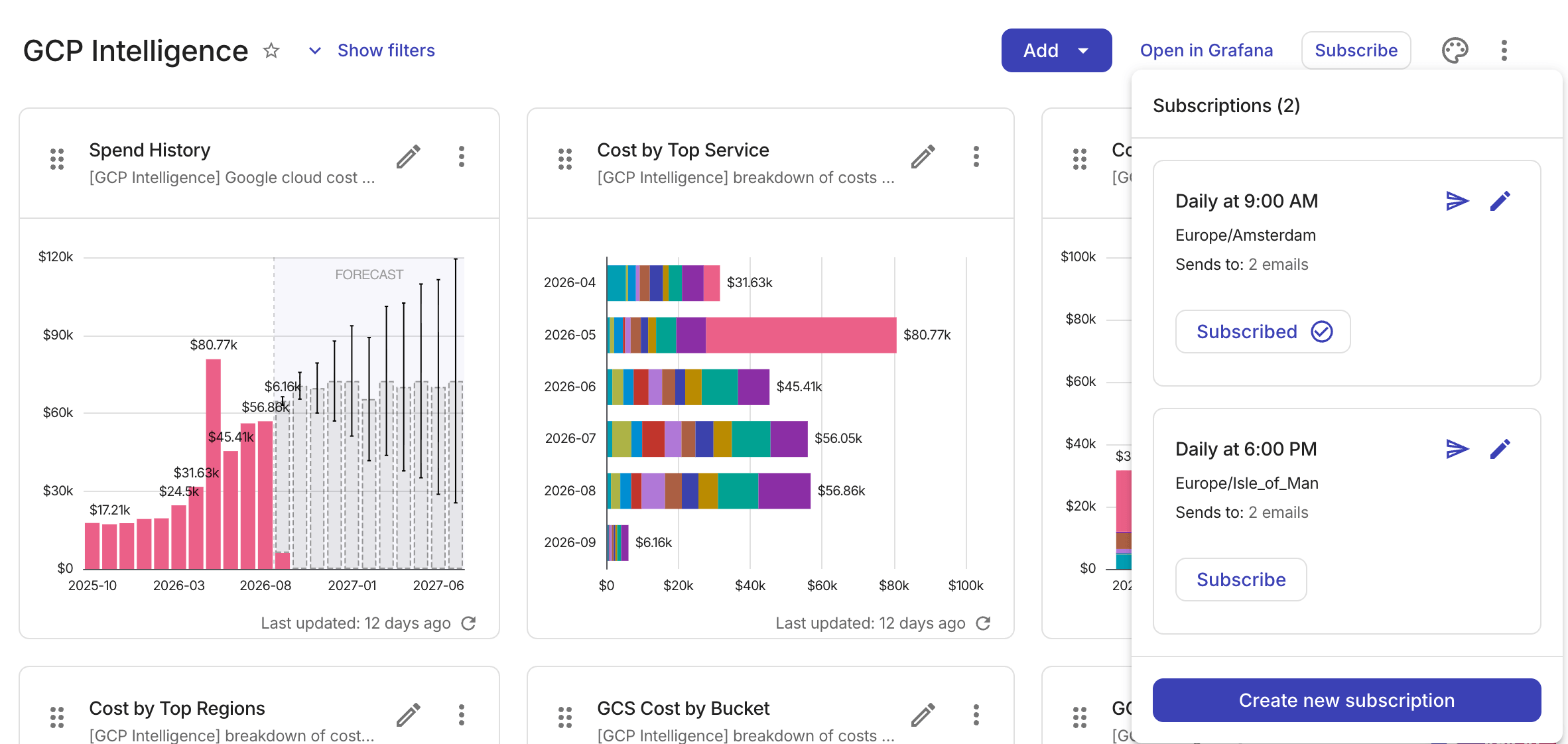
Task: Open Cost by Top Service options menu
Action: click(x=976, y=156)
